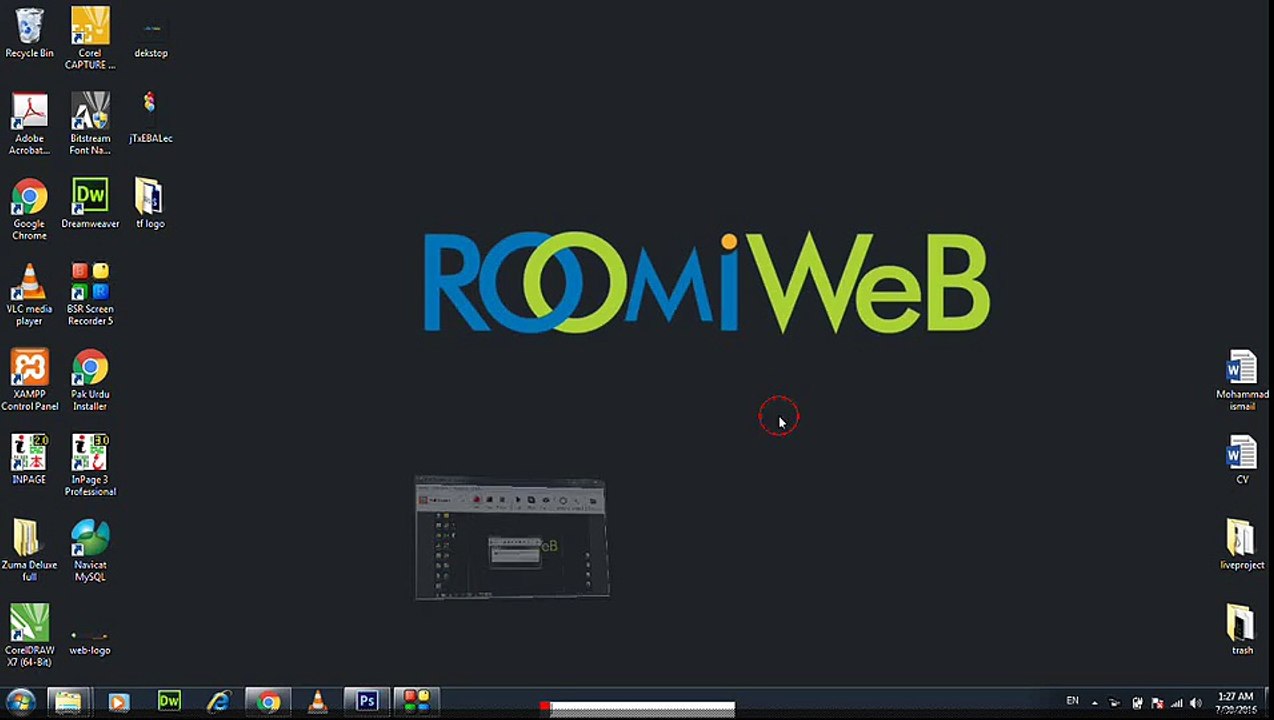Image resolution: width=1274 pixels, height=720 pixels.
Task: Switch to Photoshop in the taskbar
Action: pos(366,702)
